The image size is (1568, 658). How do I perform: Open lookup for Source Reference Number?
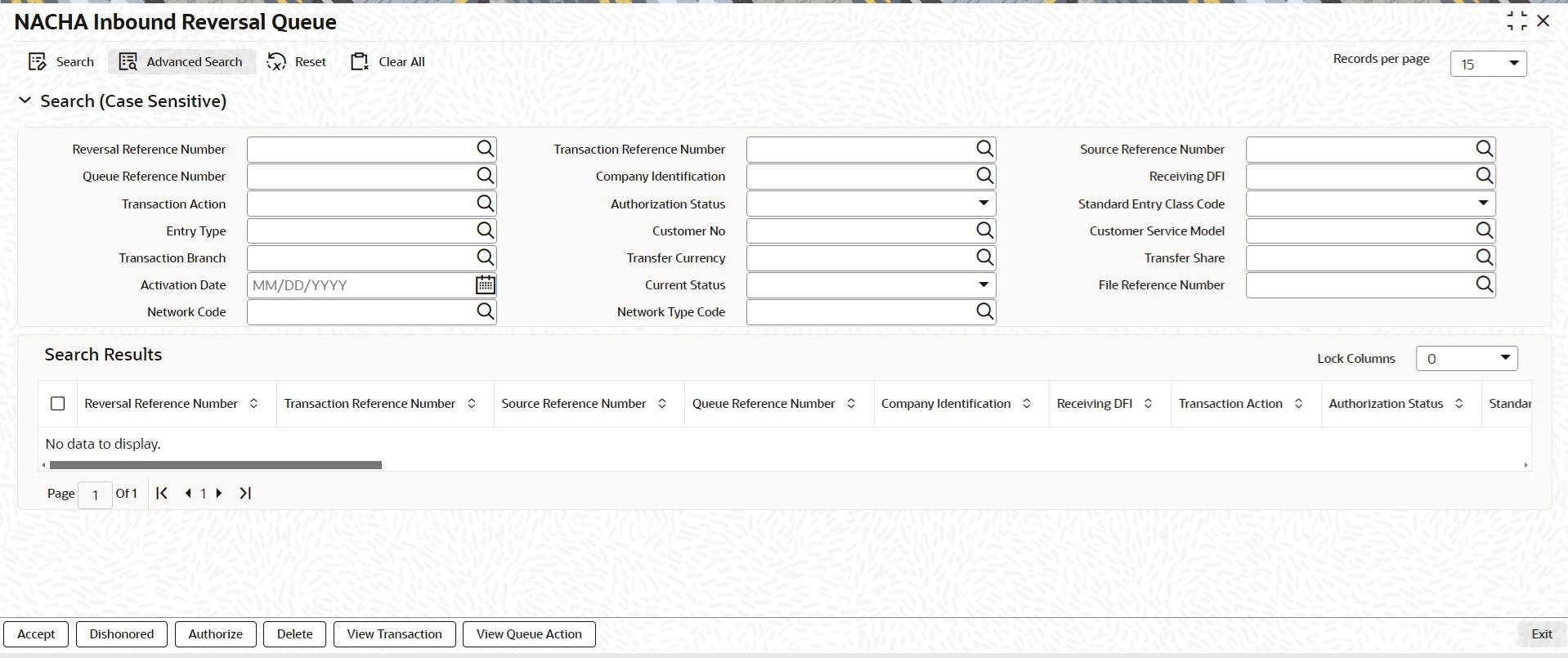tap(1485, 149)
